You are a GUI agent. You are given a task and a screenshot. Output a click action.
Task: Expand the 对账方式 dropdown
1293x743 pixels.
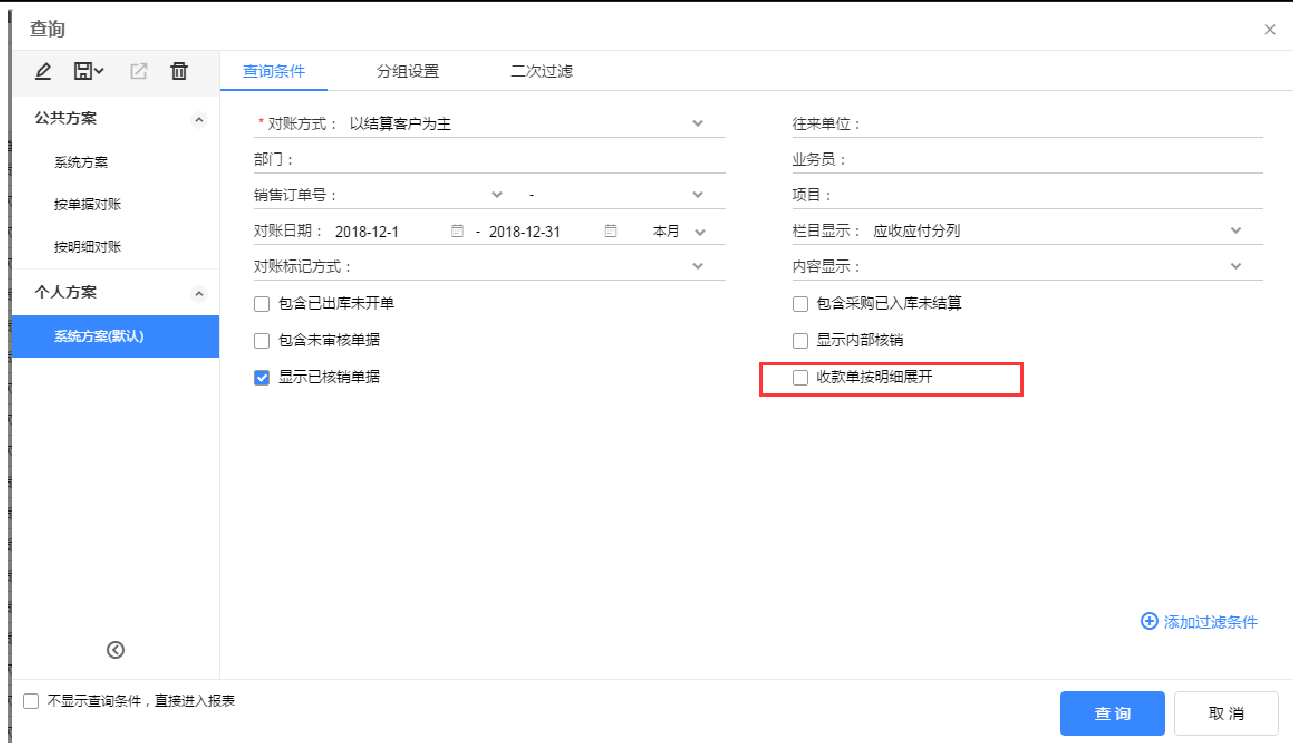[x=698, y=124]
